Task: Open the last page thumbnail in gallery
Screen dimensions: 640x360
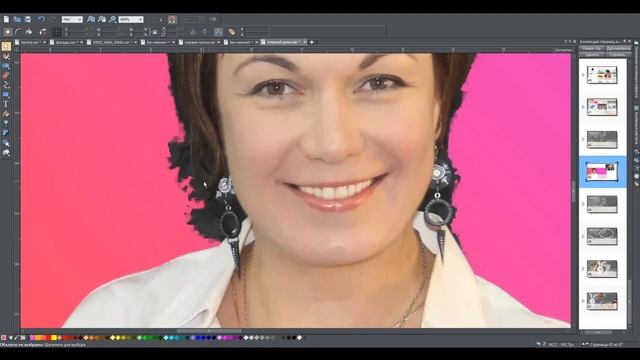Action: (x=602, y=301)
